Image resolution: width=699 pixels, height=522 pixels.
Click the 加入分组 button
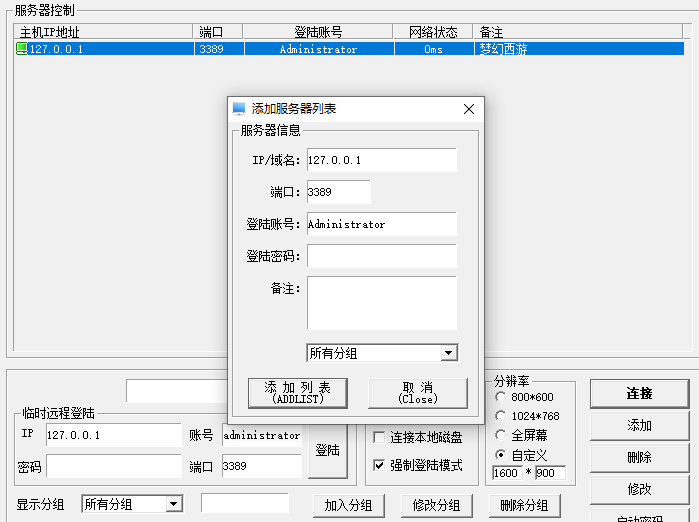point(348,506)
